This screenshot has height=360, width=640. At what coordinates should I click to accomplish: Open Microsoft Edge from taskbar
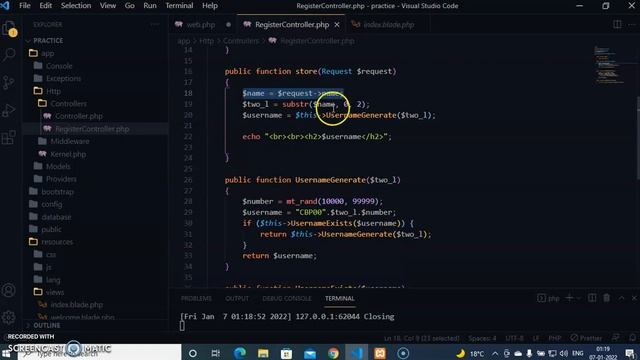click(x=240, y=353)
